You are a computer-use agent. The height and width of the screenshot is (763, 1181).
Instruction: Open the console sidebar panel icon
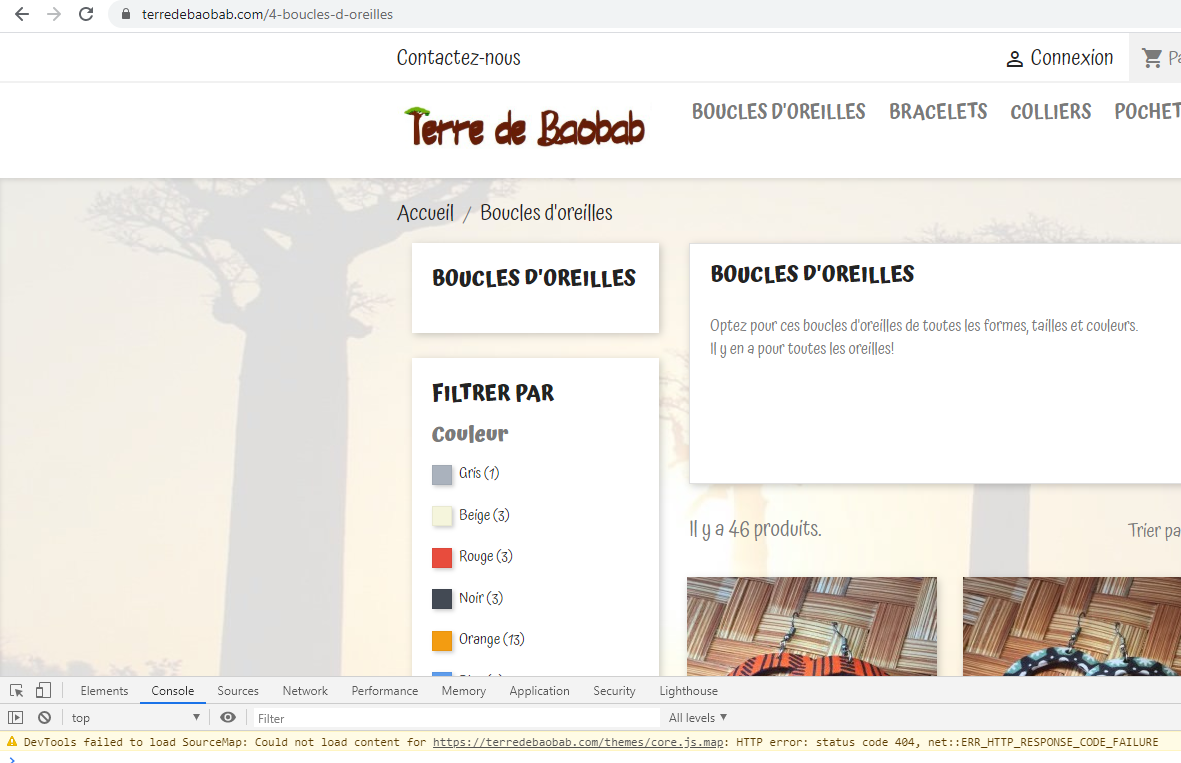tap(16, 717)
